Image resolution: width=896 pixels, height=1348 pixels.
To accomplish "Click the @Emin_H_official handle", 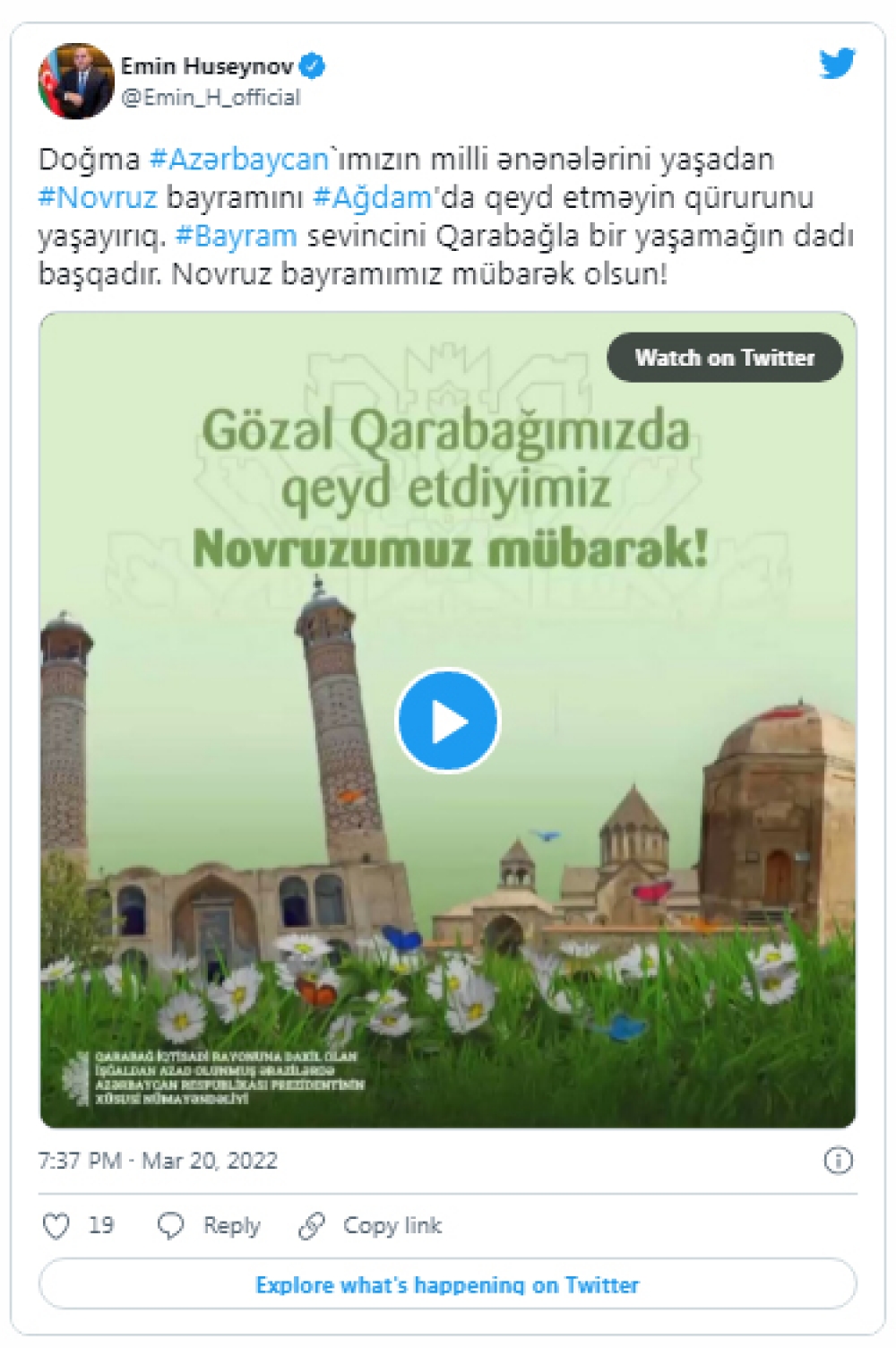I will click(x=211, y=98).
